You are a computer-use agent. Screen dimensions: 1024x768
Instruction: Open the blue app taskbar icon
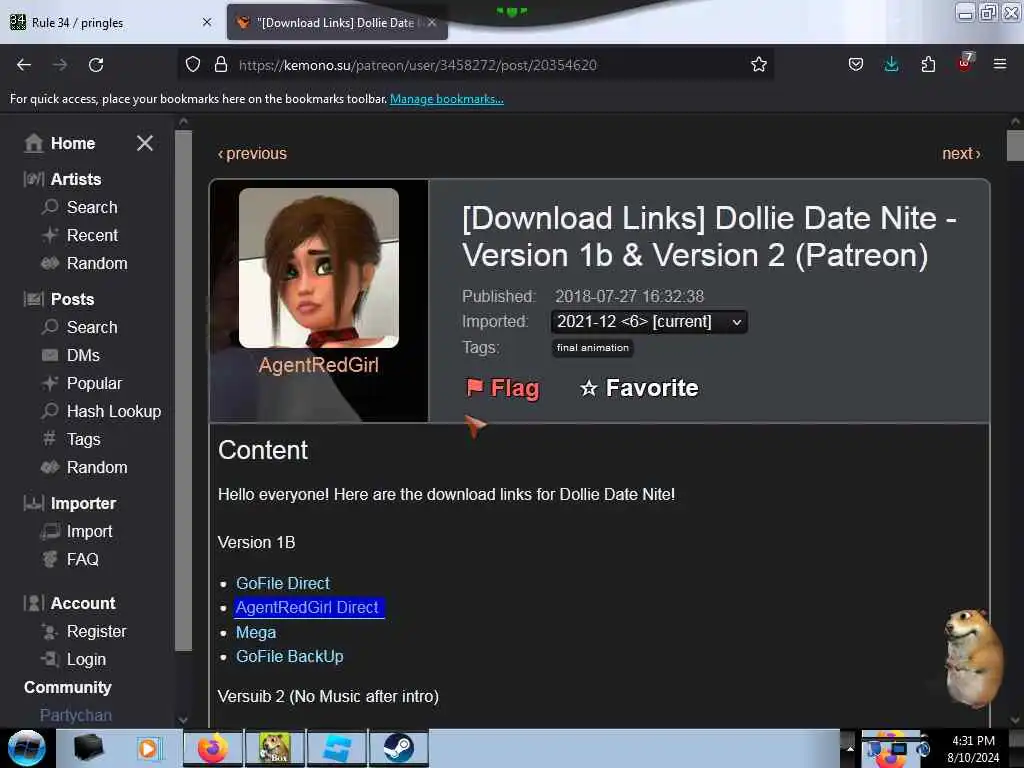(337, 748)
